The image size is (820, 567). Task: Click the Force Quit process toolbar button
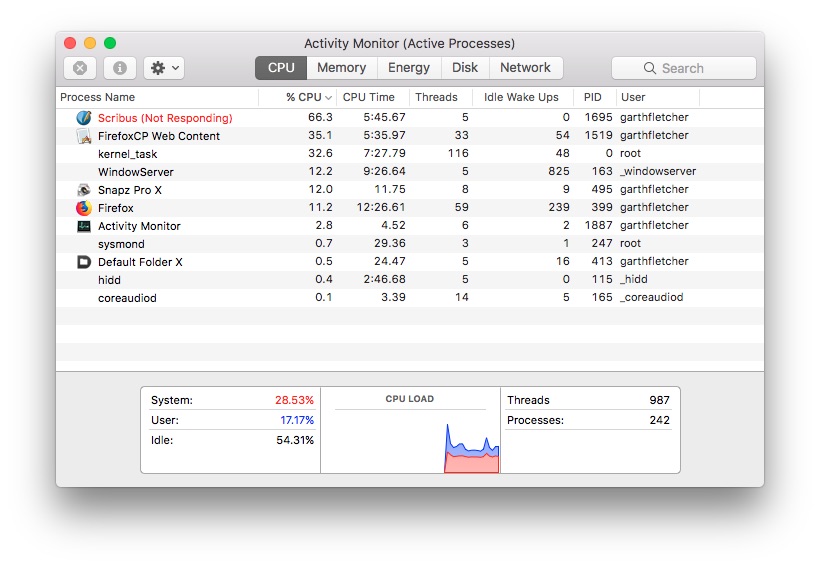(x=80, y=68)
